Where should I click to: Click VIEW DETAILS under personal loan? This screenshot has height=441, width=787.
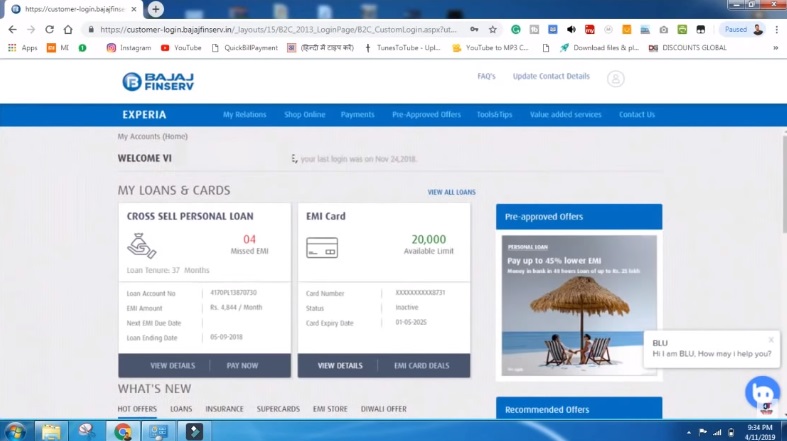[172, 366]
